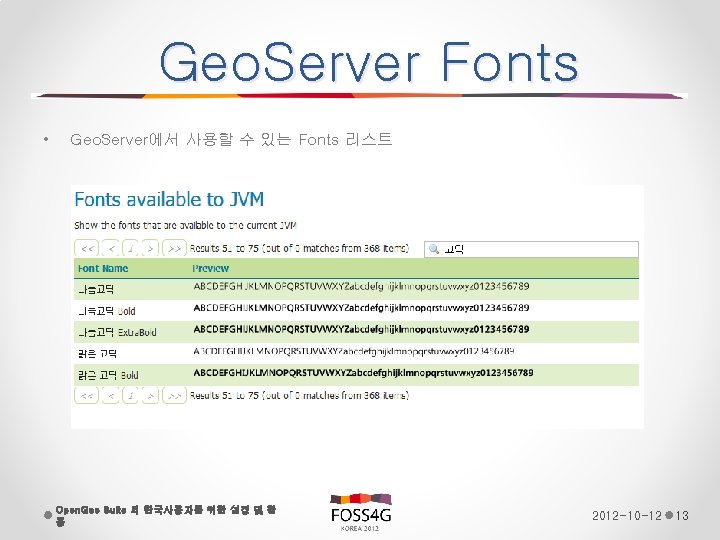Click the slide number '13'

coord(682,516)
